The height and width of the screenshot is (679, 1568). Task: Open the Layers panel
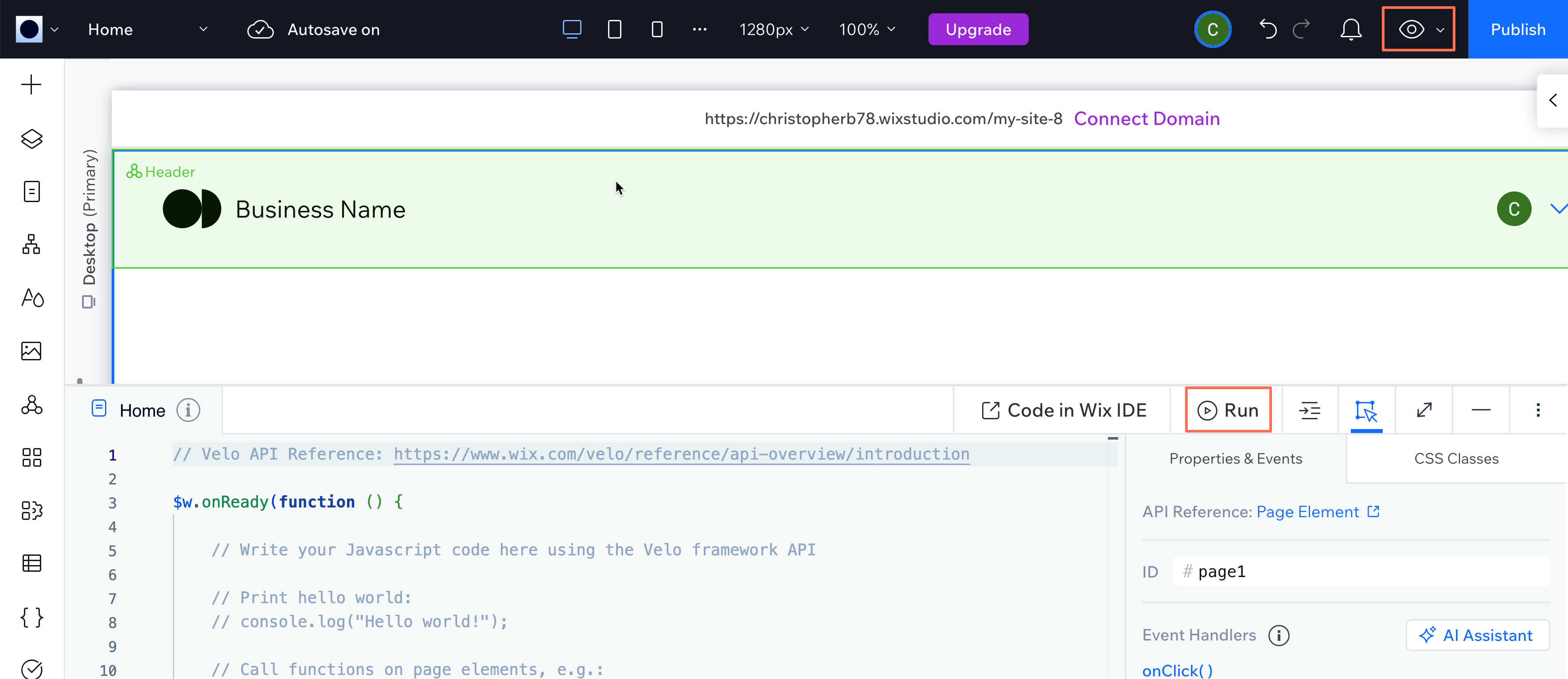(x=31, y=139)
